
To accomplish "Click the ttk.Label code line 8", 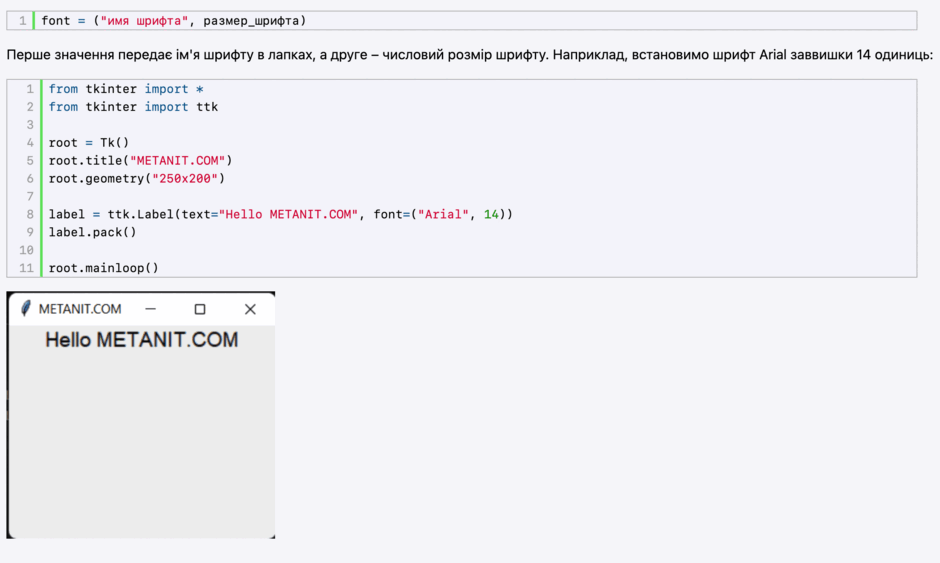I will pyautogui.click(x=281, y=214).
